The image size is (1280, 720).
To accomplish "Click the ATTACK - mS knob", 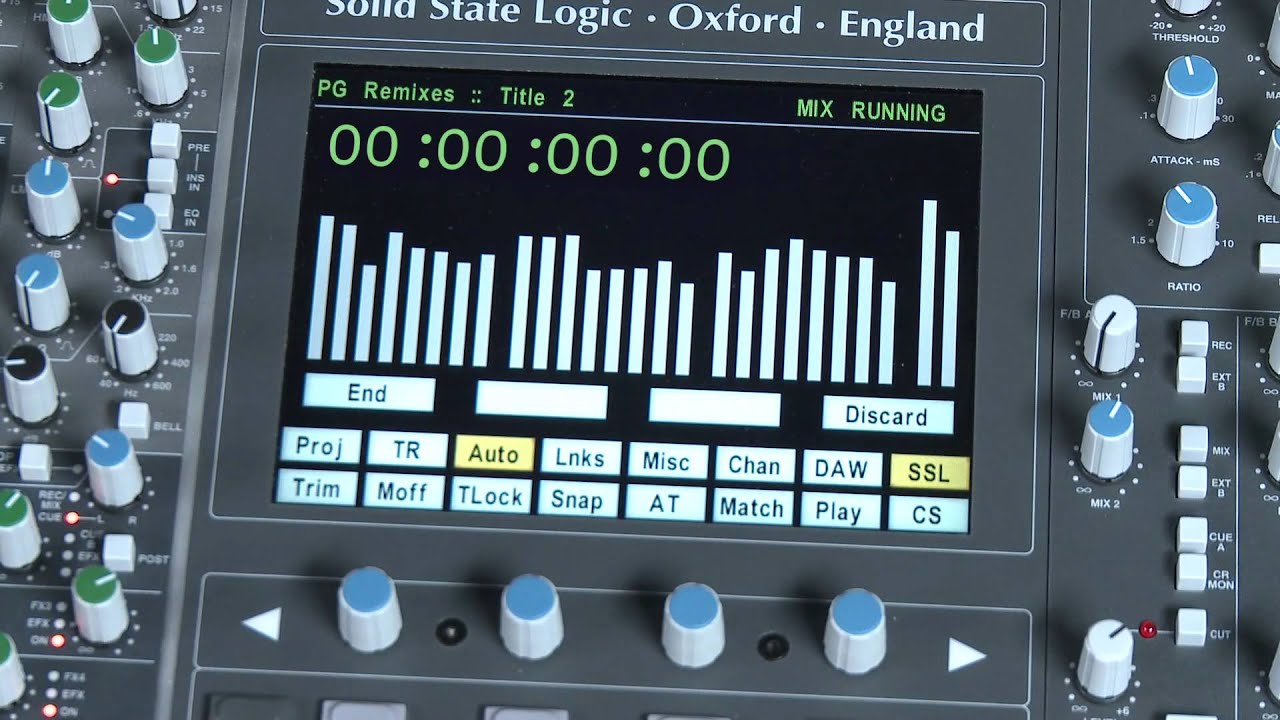I will 1187,97.
